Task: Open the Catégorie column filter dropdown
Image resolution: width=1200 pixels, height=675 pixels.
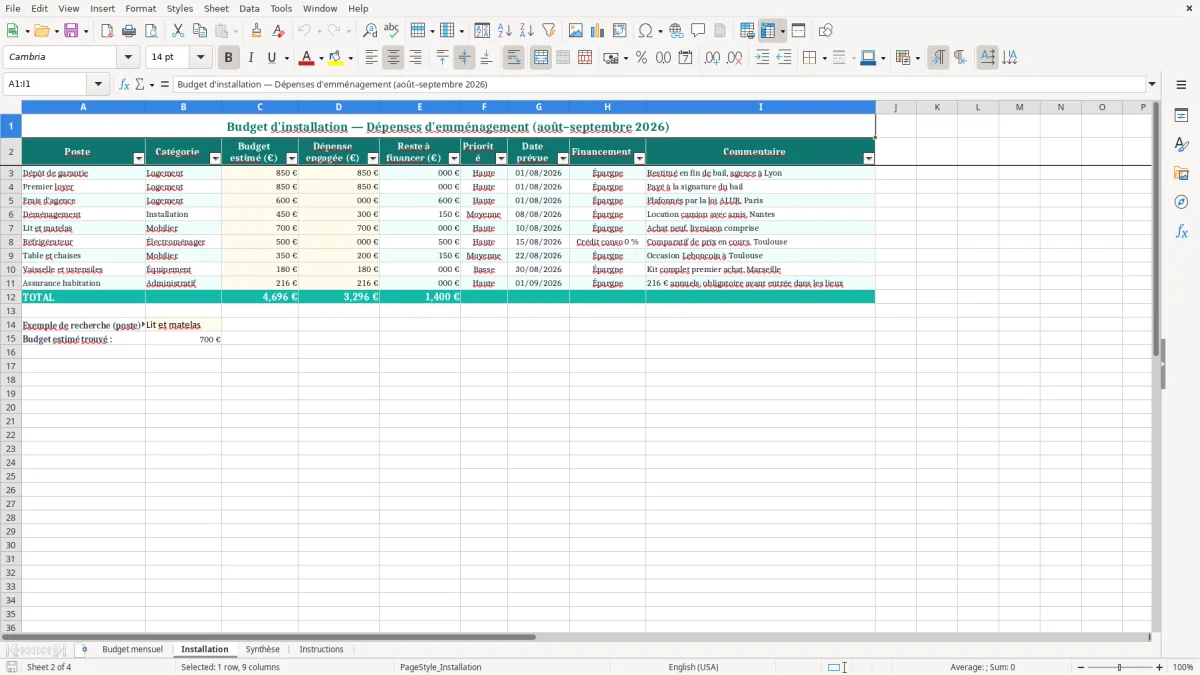Action: pos(215,159)
